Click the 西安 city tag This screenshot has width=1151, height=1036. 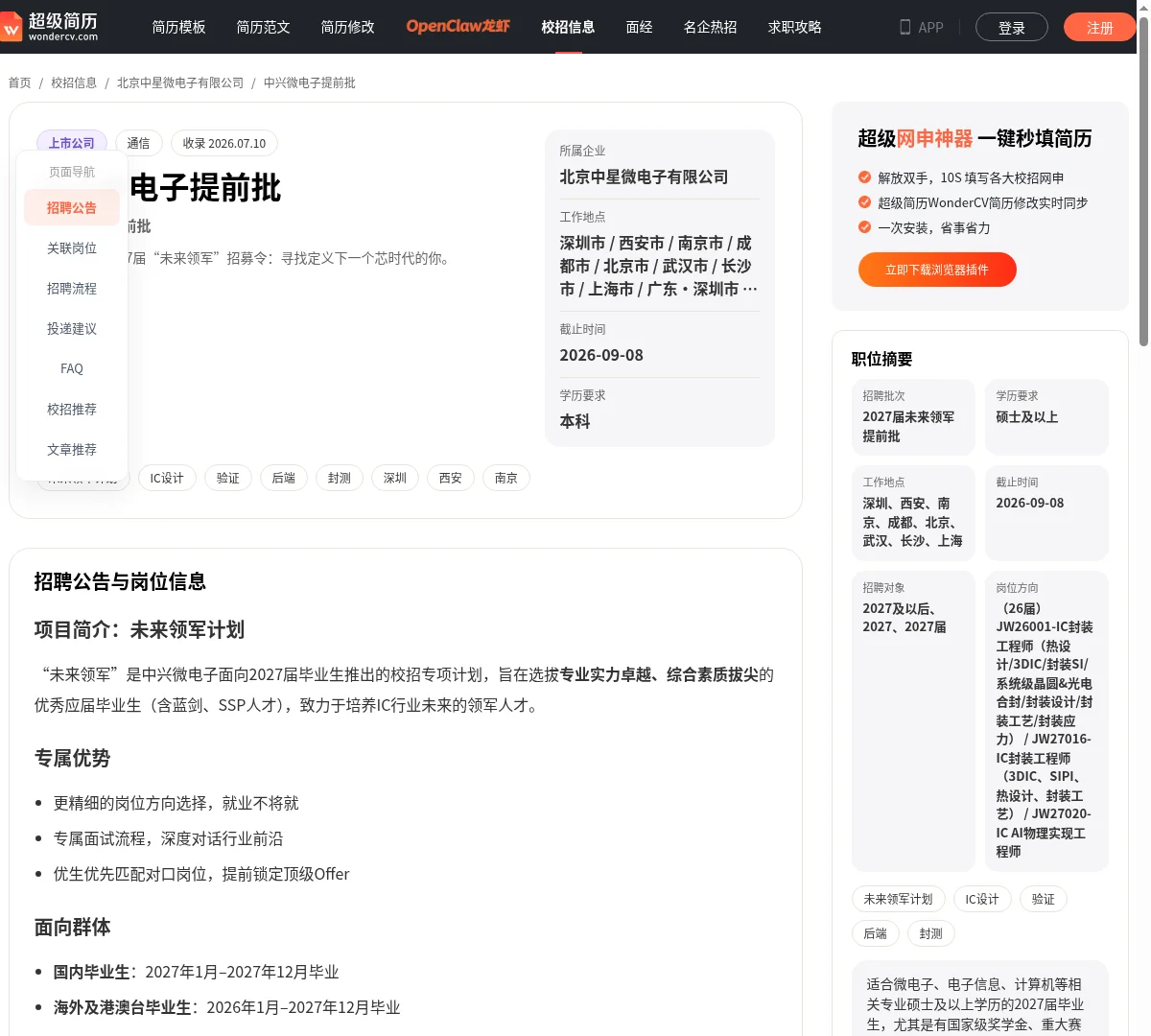pos(451,478)
